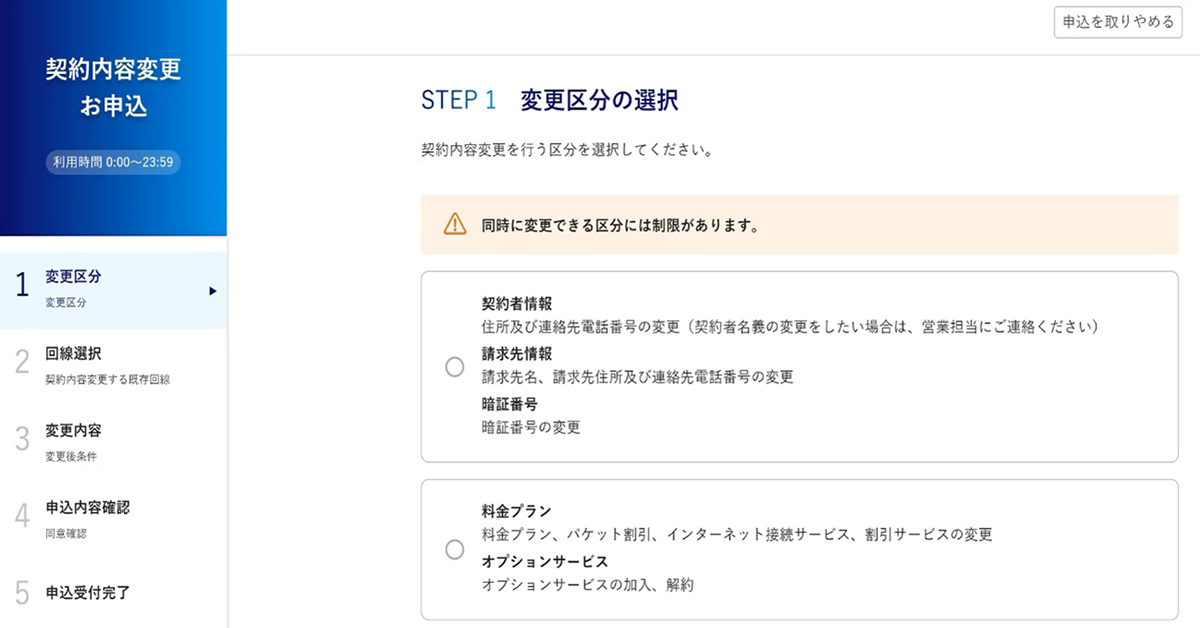This screenshot has height=628, width=1200.
Task: Click the 同時に変更できる区分 warning banner
Action: pos(799,224)
